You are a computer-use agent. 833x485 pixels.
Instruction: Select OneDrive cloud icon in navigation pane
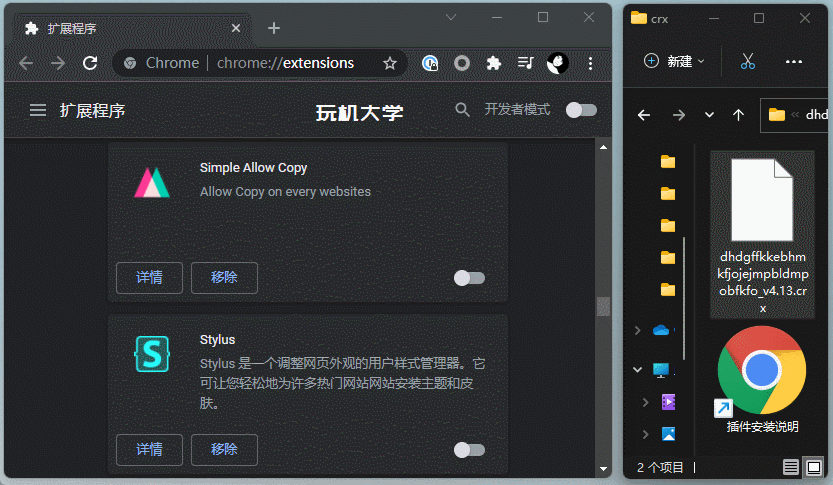(661, 330)
